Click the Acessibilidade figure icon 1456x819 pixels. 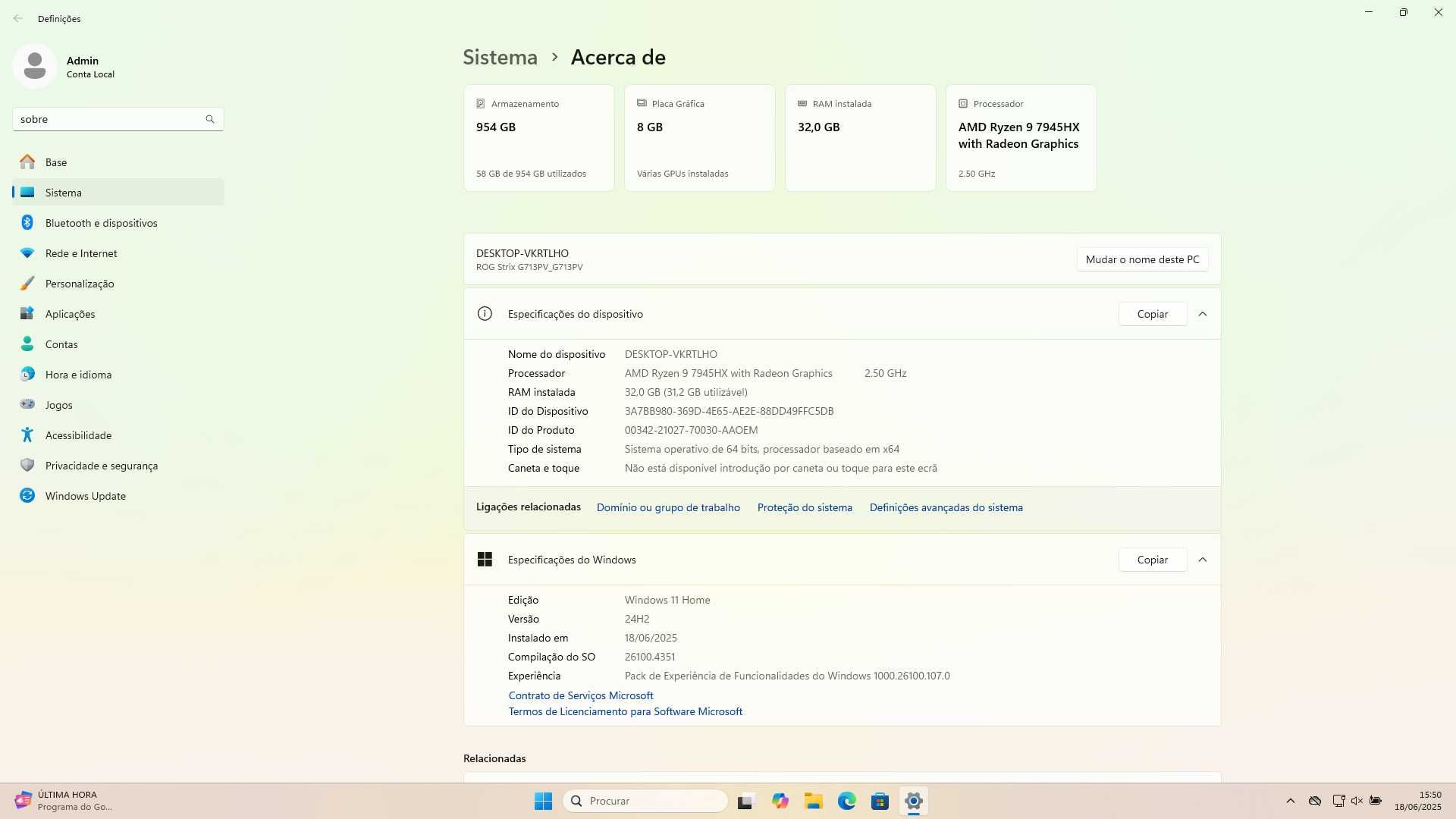(x=27, y=435)
